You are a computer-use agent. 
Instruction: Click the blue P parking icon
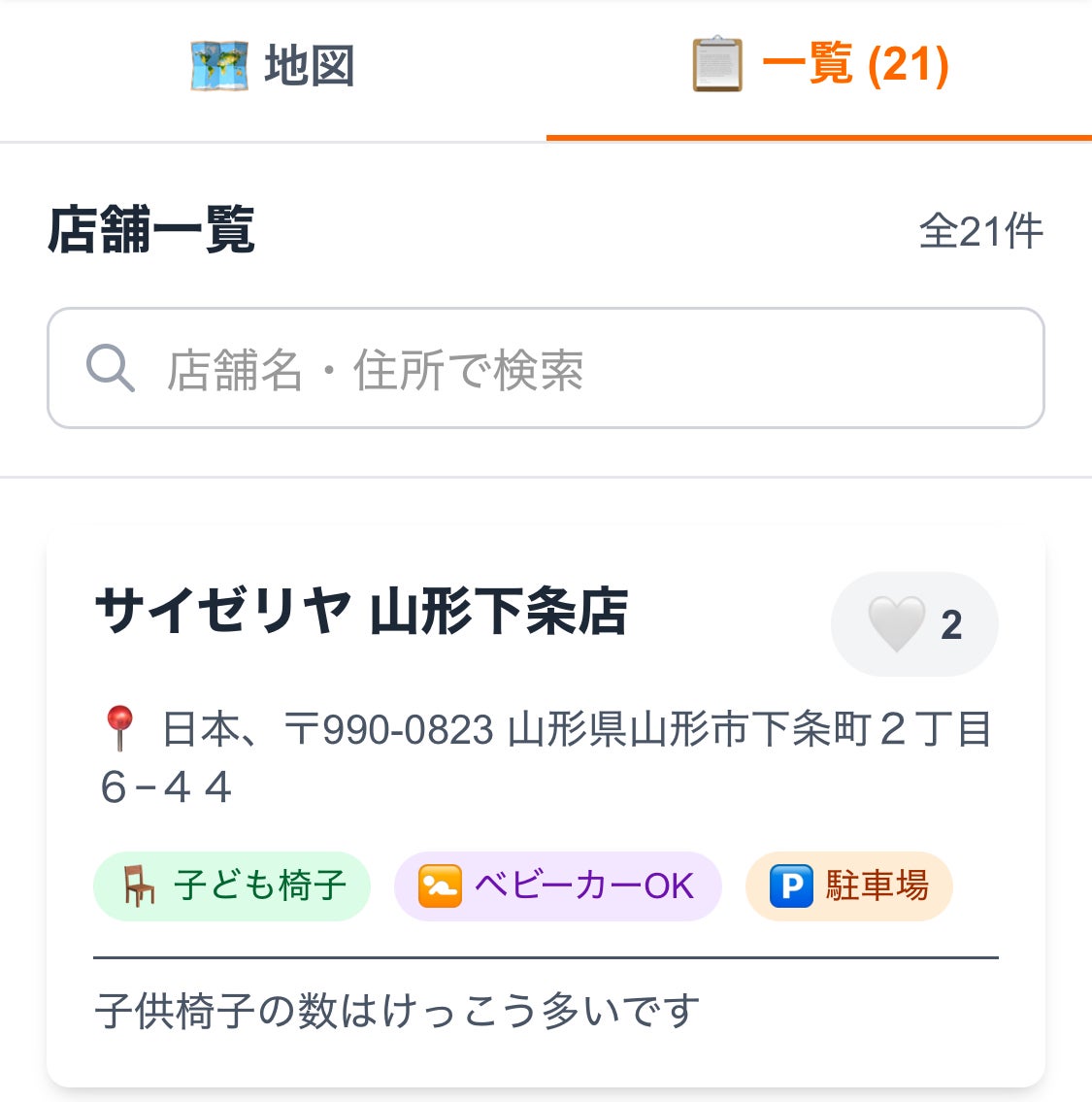point(791,886)
